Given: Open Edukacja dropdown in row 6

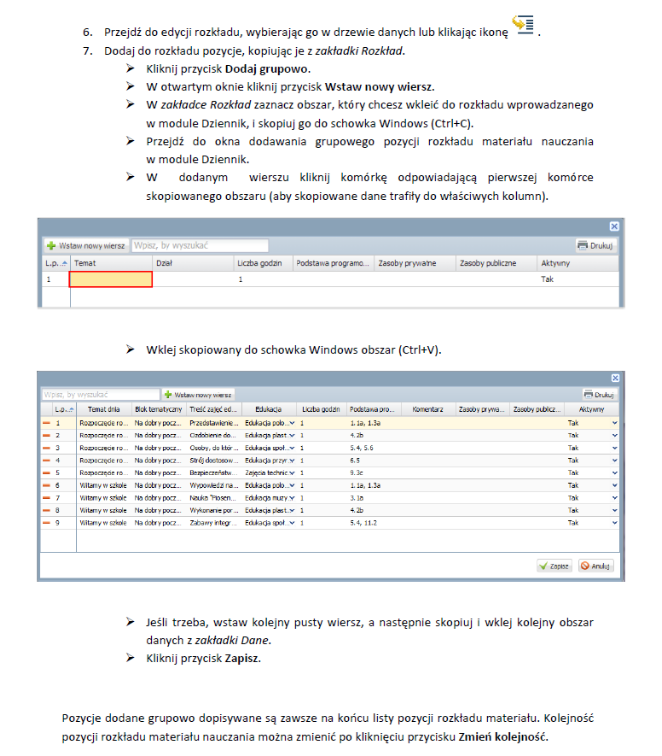Looking at the screenshot, I should click(292, 486).
